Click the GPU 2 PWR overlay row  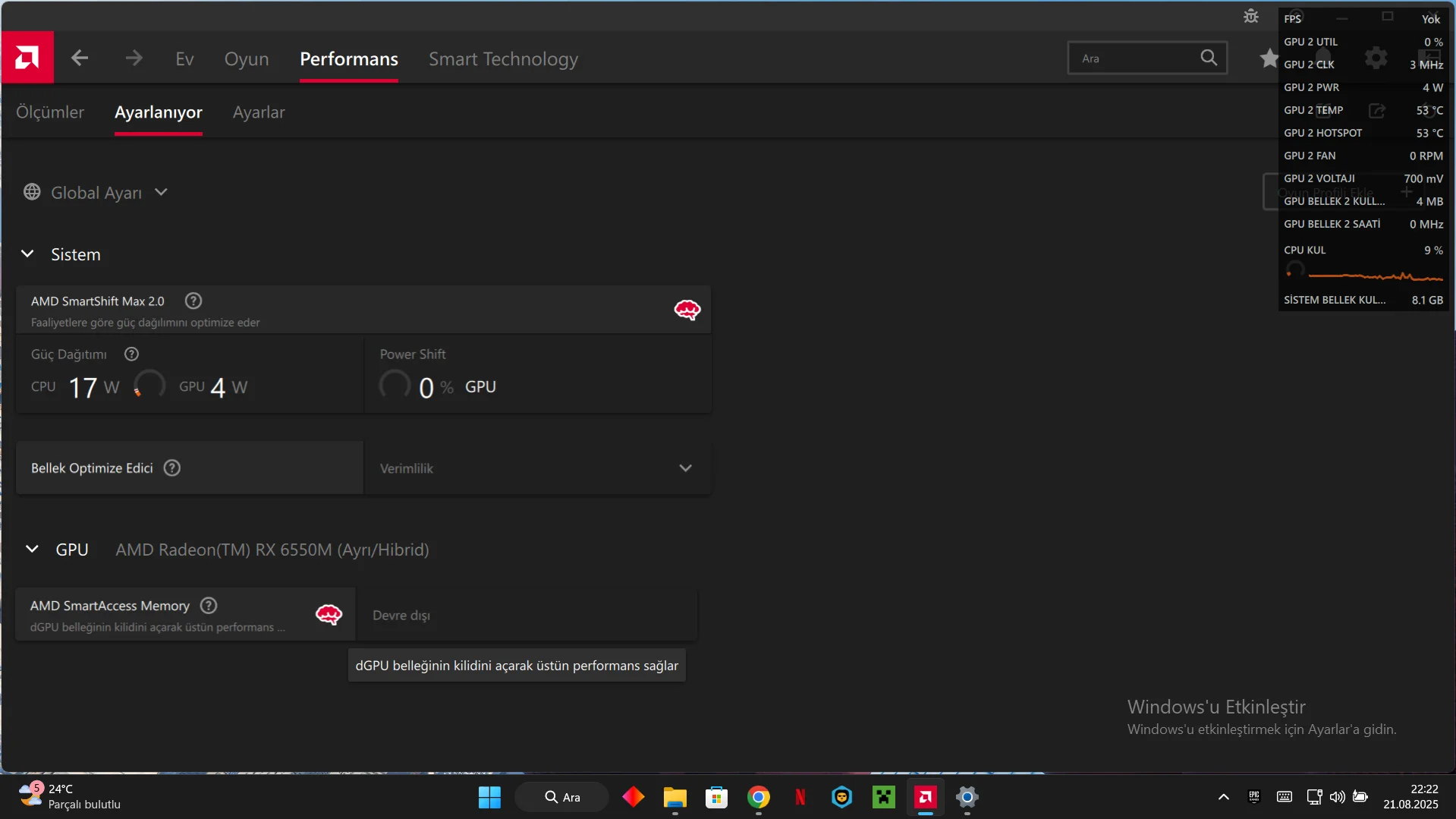[x=1363, y=87]
